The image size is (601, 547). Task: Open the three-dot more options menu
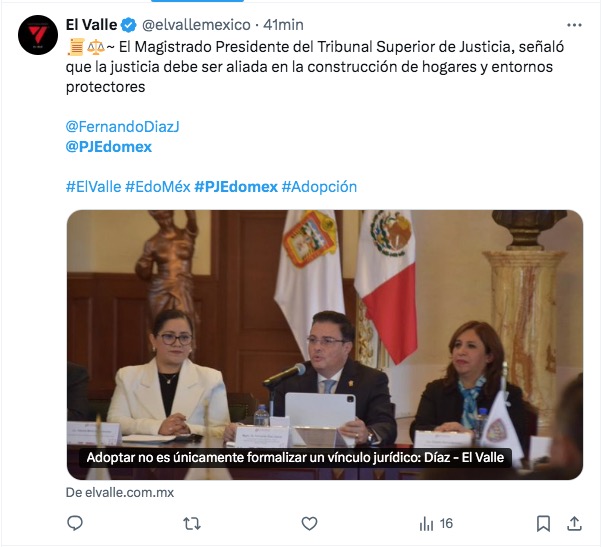tap(574, 25)
